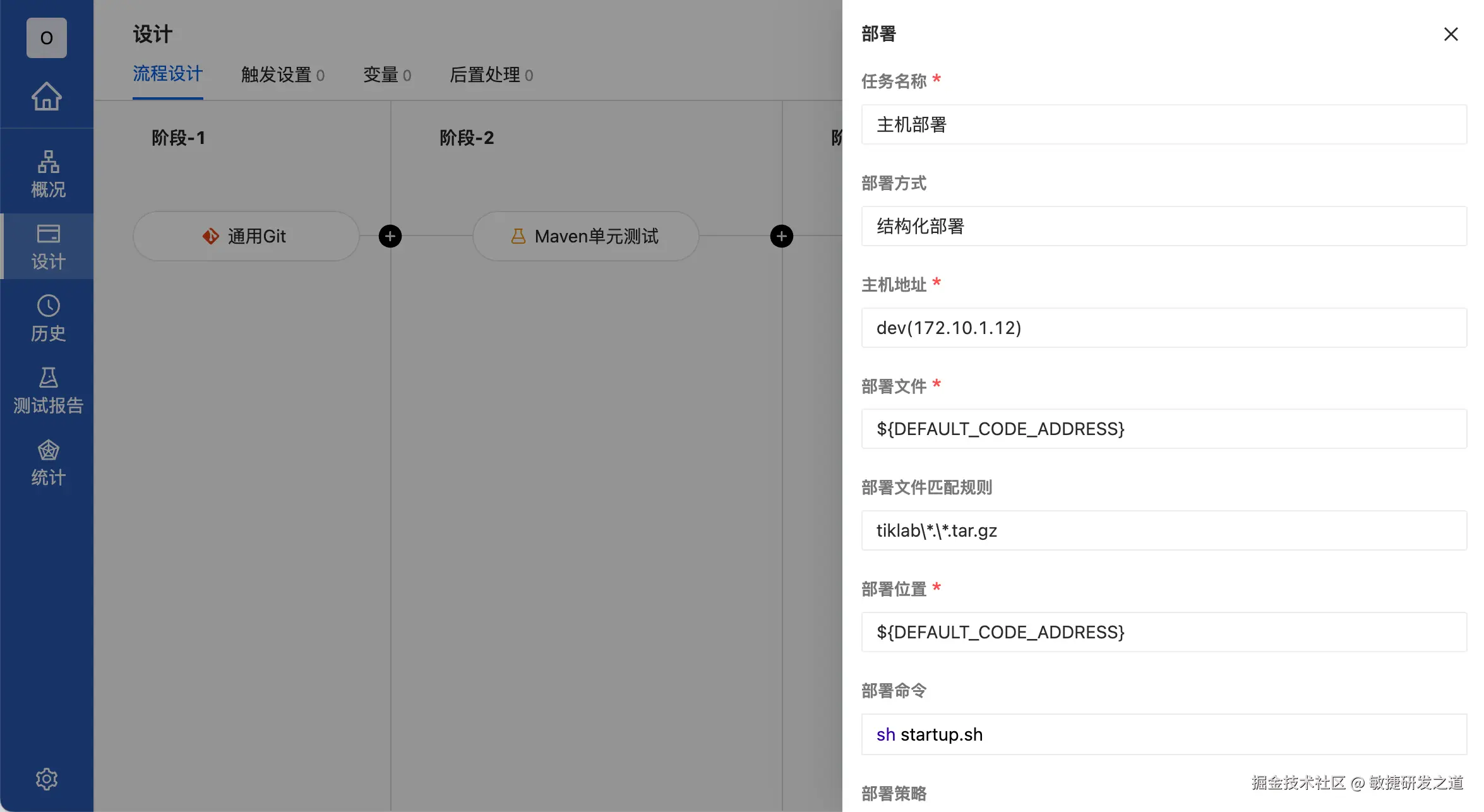Expand the 部署方式 dropdown
The height and width of the screenshot is (812, 1484).
[1163, 226]
